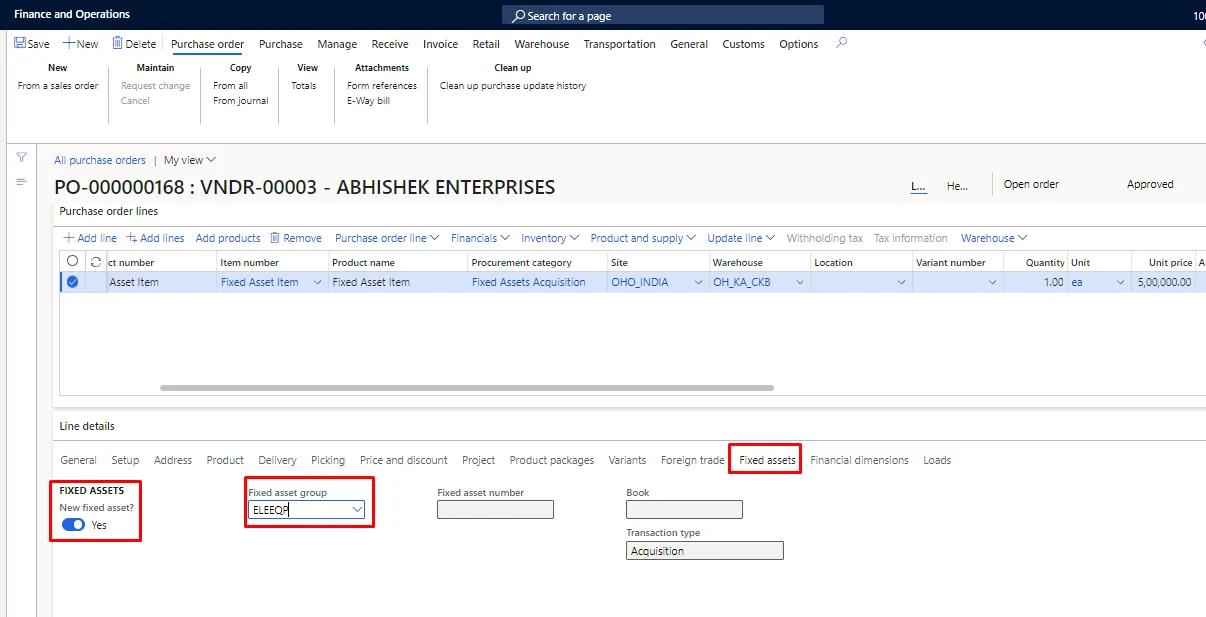Select the checked row marker for Asset Item
Image resolution: width=1206 pixels, height=617 pixels.
[x=72, y=282]
